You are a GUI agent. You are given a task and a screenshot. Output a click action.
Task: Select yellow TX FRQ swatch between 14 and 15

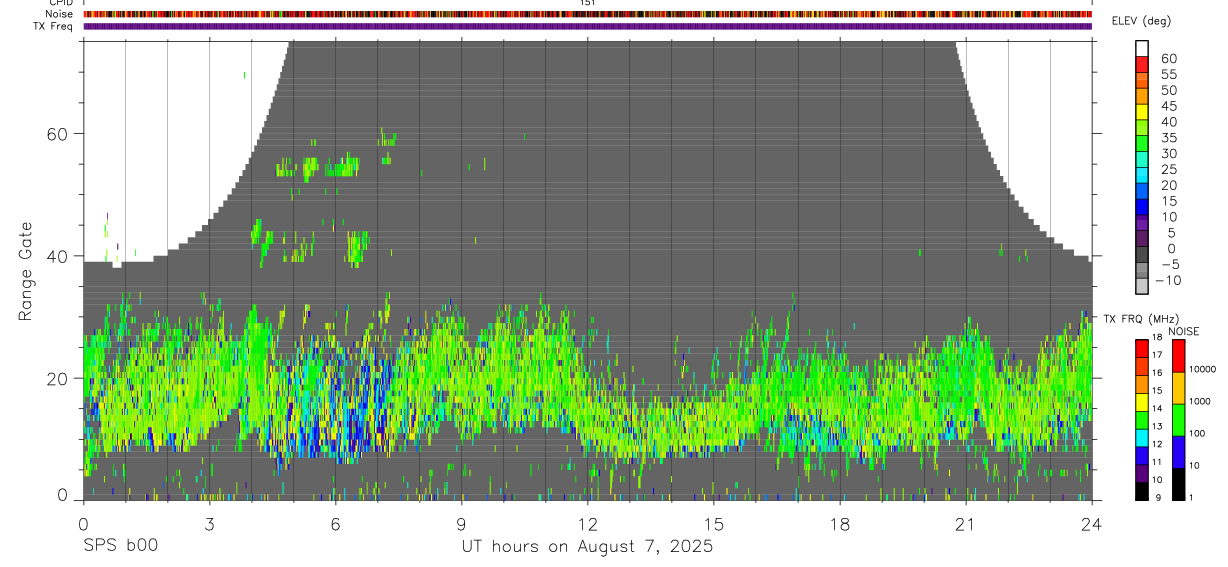click(x=1142, y=401)
